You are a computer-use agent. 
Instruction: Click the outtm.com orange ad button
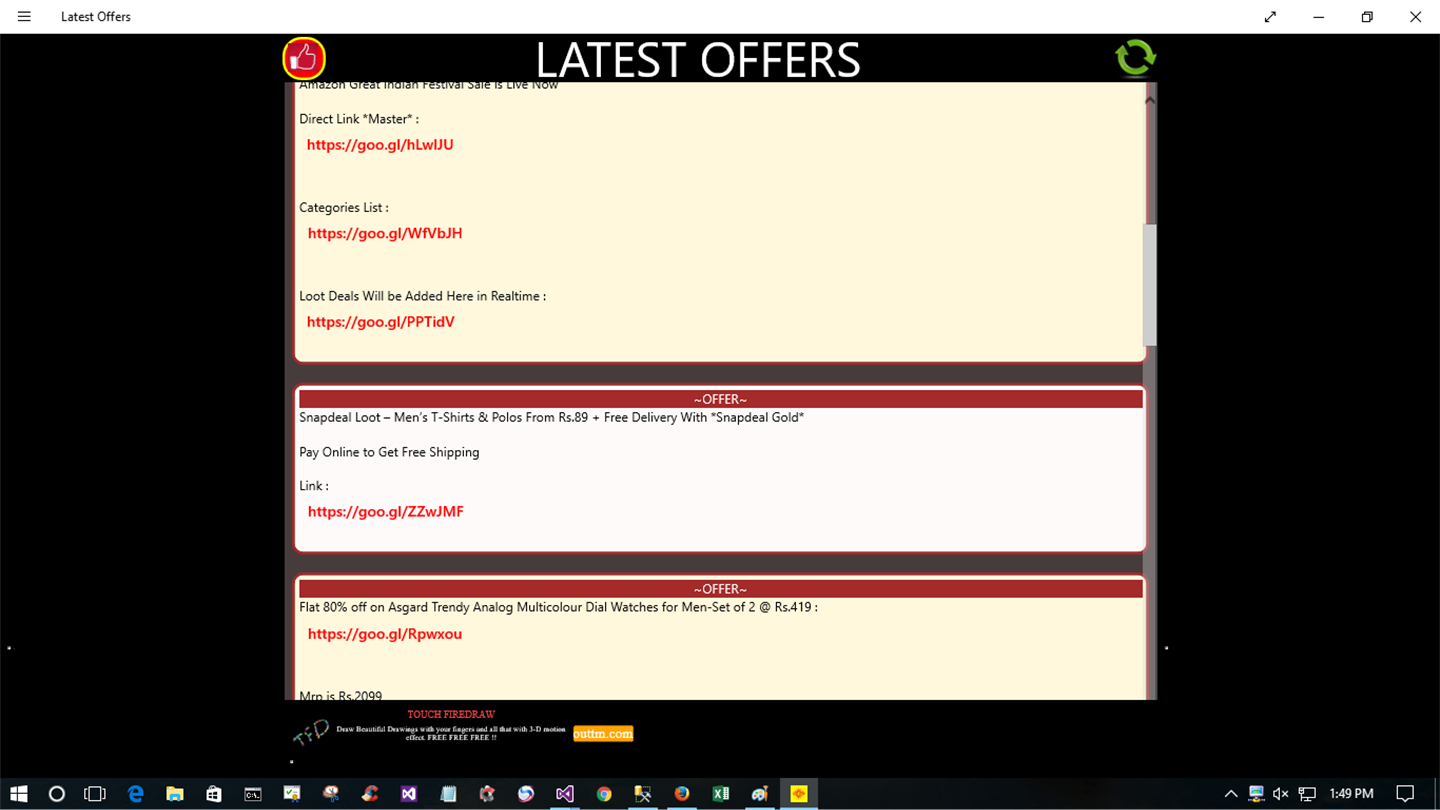[603, 733]
